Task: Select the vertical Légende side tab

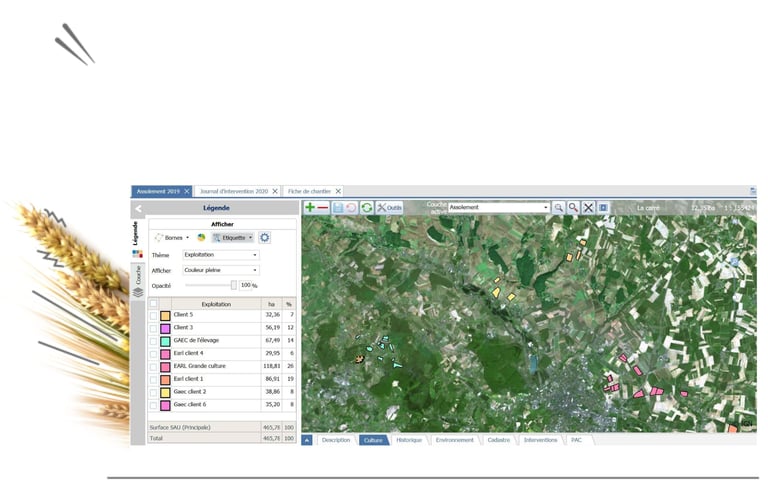Action: coord(136,234)
